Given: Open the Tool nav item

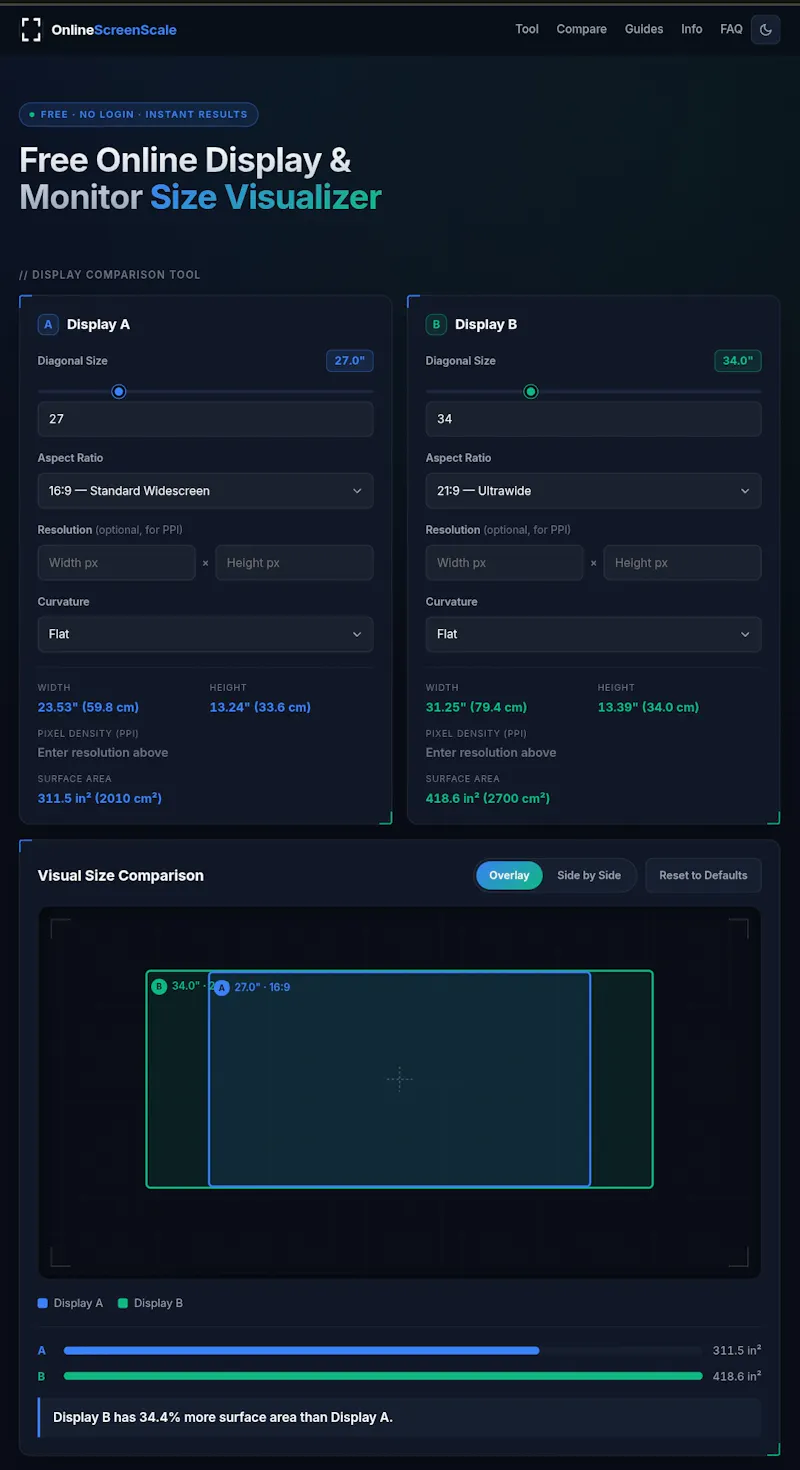Looking at the screenshot, I should point(527,29).
